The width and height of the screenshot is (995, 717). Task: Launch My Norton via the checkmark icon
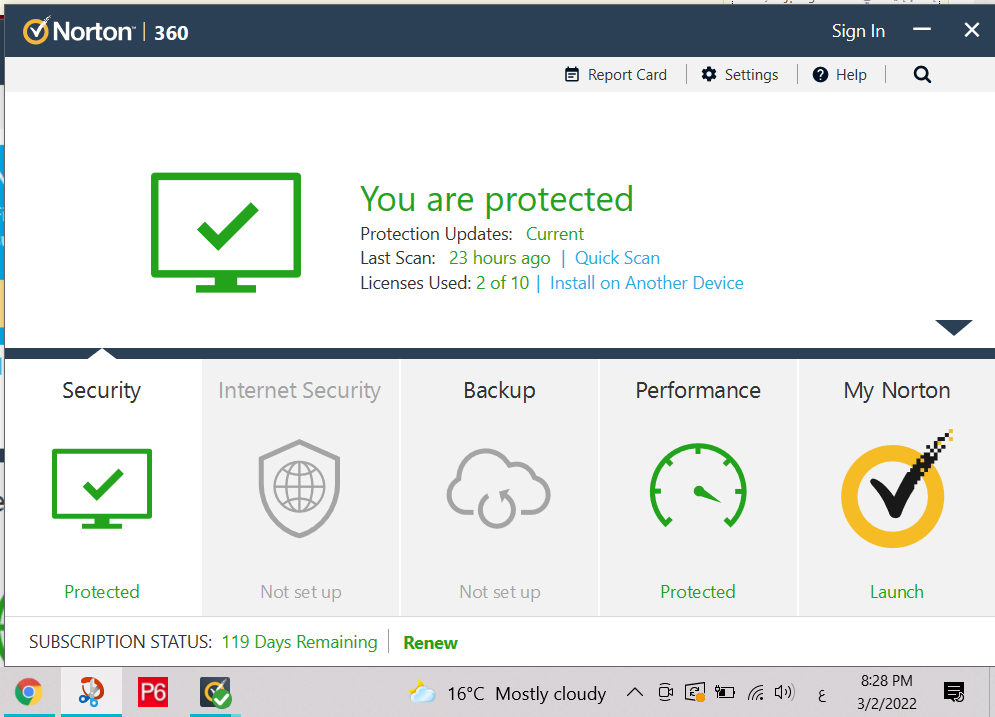896,489
